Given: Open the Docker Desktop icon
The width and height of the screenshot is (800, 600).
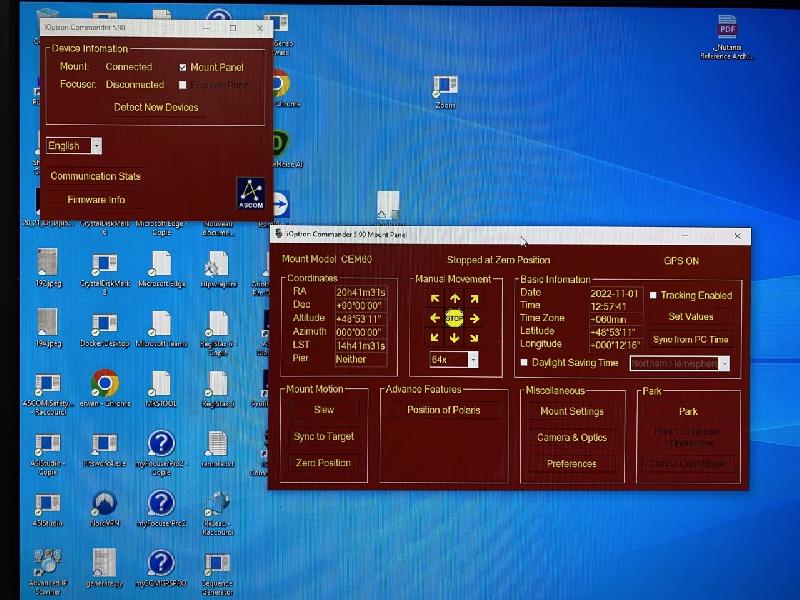Looking at the screenshot, I should pos(105,329).
